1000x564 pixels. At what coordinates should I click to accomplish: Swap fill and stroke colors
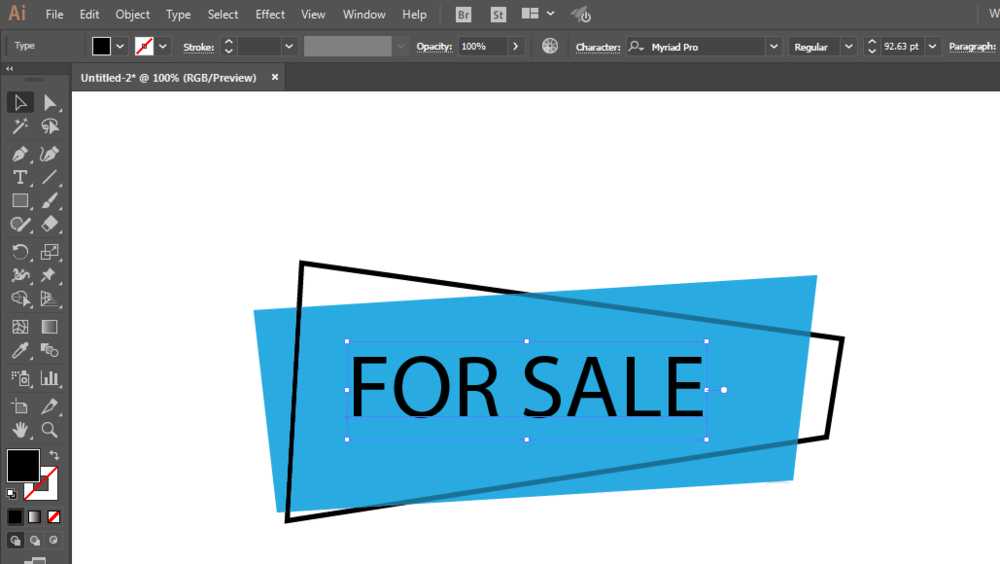[54, 456]
